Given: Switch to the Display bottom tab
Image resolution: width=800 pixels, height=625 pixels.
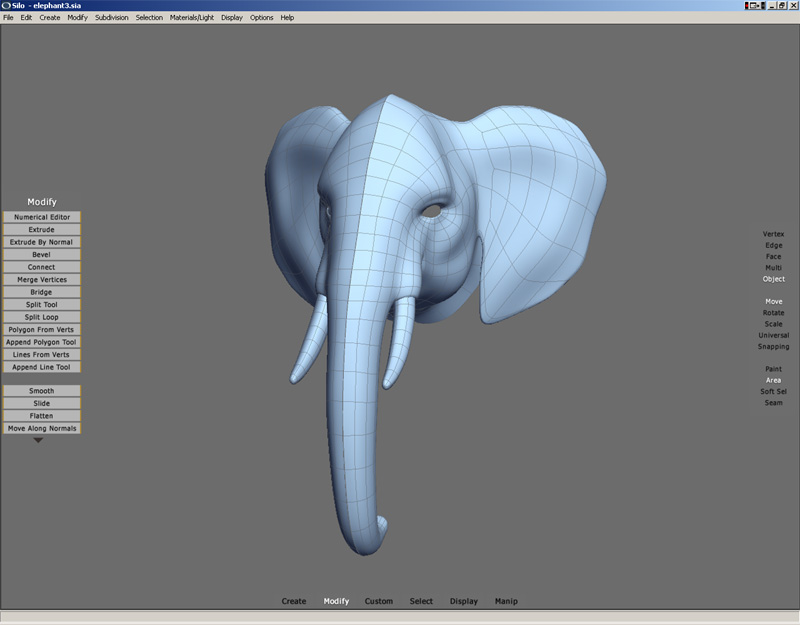Looking at the screenshot, I should 464,601.
